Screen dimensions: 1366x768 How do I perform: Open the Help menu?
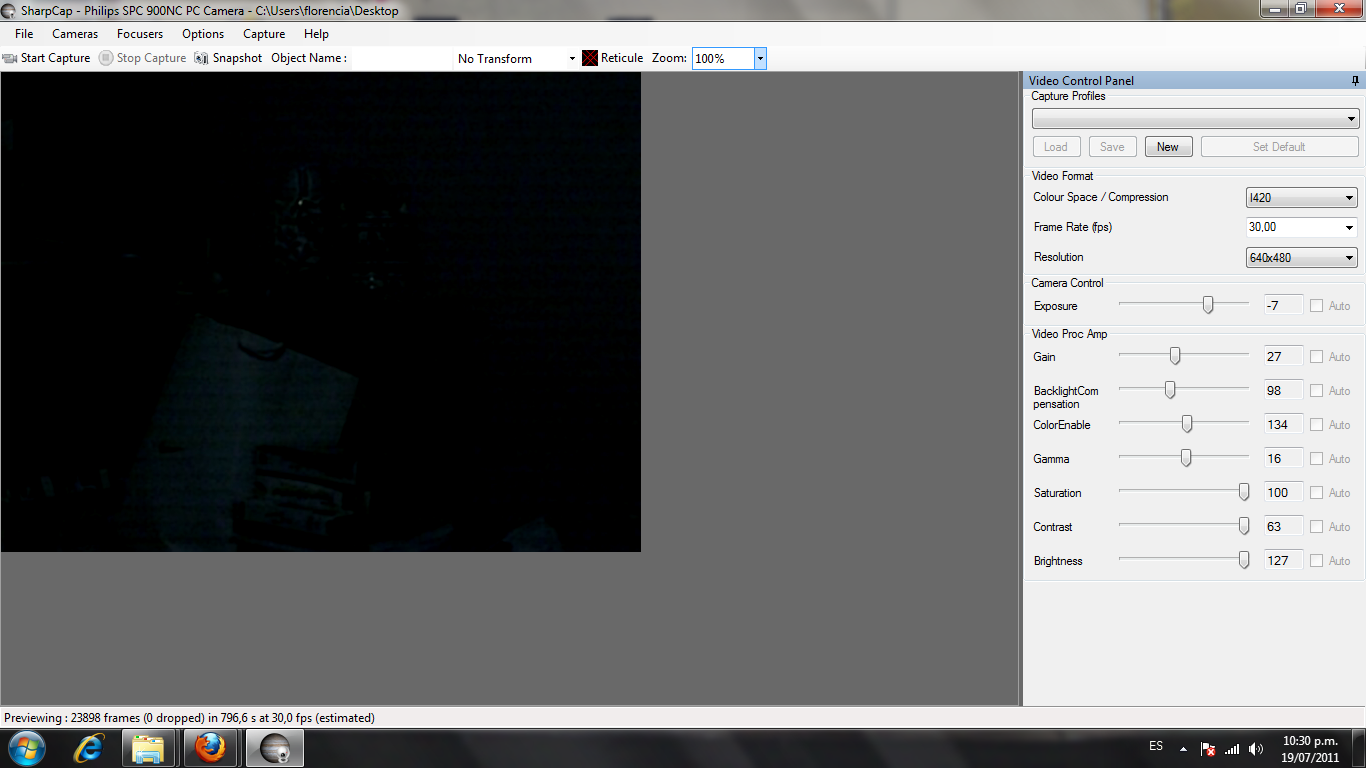coord(316,34)
